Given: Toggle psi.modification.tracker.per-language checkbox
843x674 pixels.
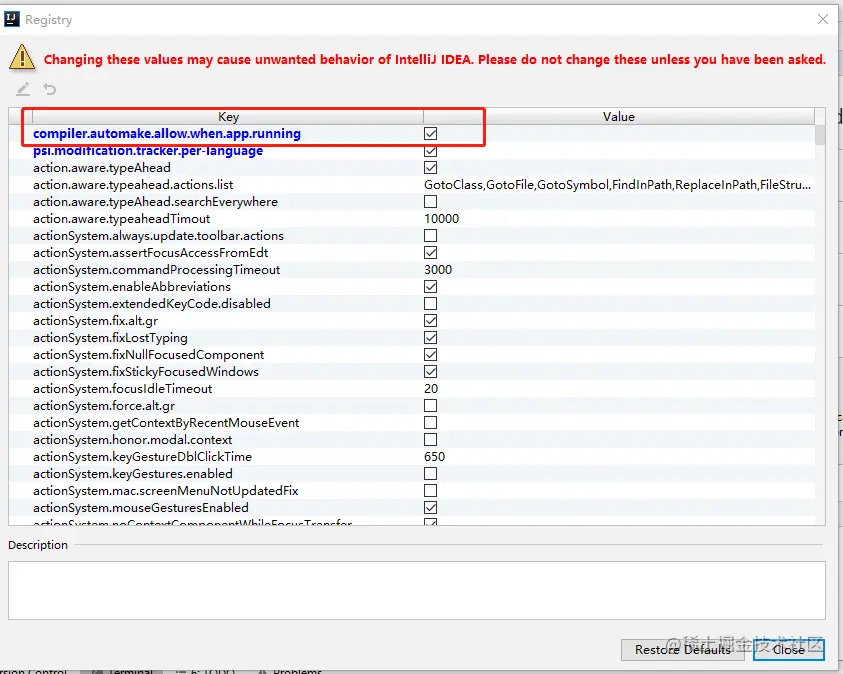Looking at the screenshot, I should 430,151.
